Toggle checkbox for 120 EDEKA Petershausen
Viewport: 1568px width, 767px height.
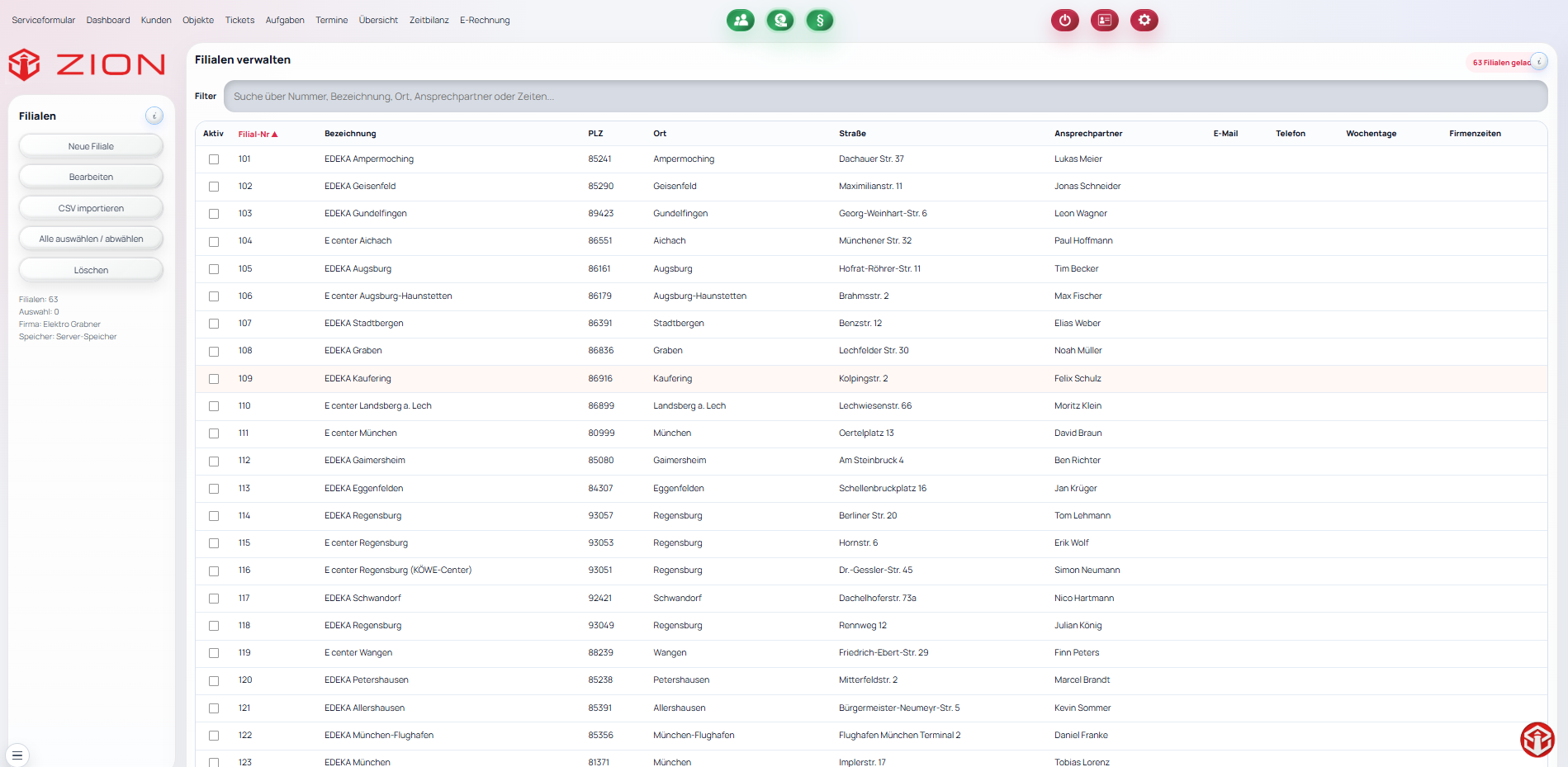pyautogui.click(x=214, y=681)
